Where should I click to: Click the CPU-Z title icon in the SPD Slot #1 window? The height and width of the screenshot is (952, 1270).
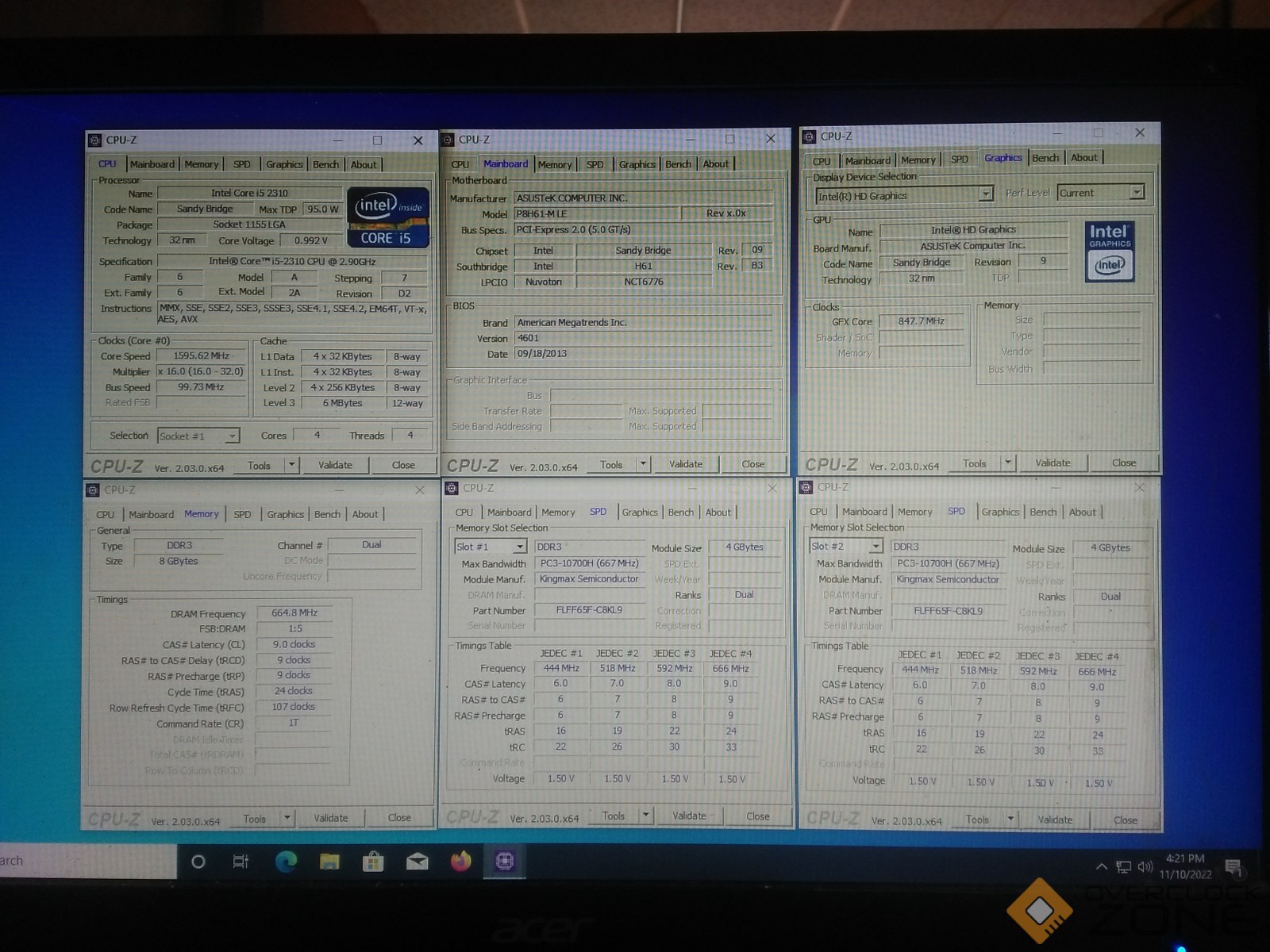pyautogui.click(x=452, y=488)
